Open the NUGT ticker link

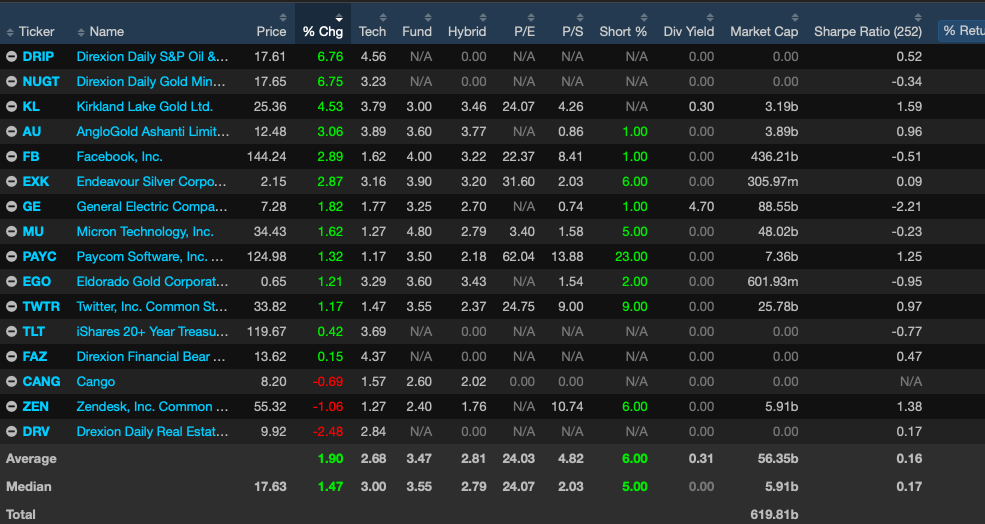(x=41, y=82)
